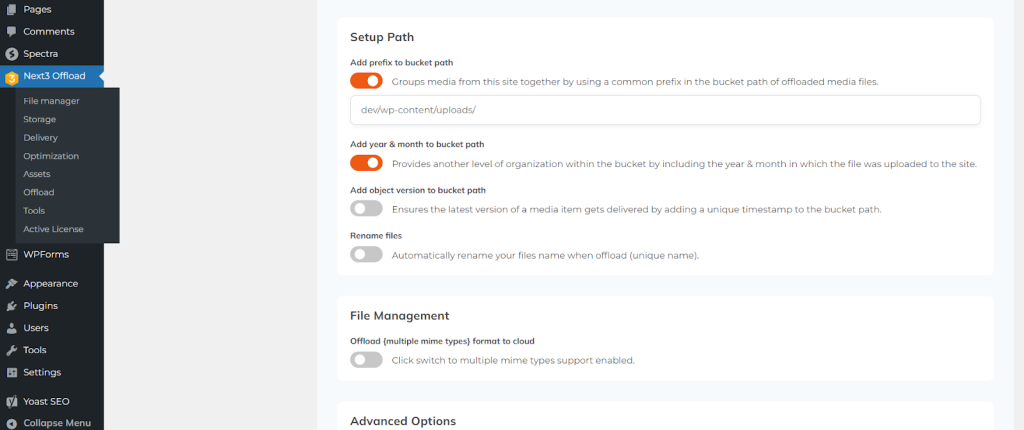The height and width of the screenshot is (430, 1024).
Task: Open Appearance menu label
Action: pos(50,284)
